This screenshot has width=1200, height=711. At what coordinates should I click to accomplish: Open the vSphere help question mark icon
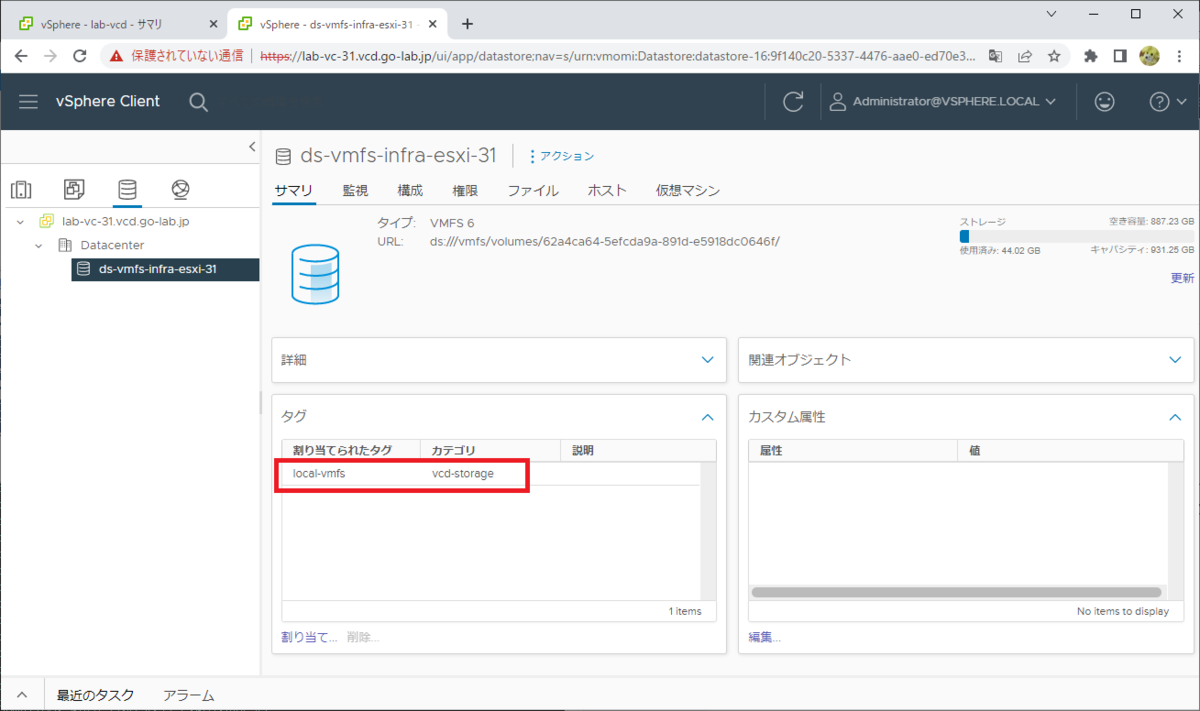click(1160, 101)
